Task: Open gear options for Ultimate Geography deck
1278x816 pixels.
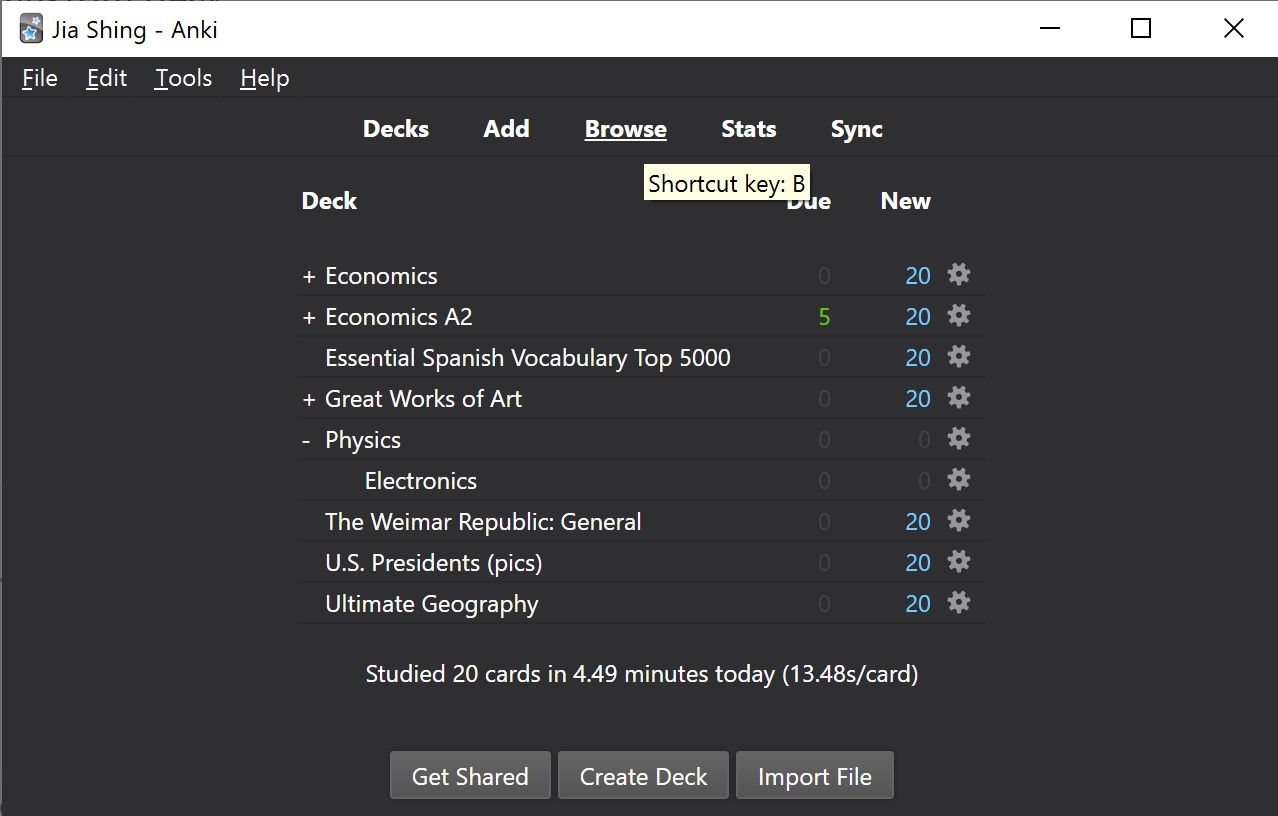Action: (x=959, y=603)
